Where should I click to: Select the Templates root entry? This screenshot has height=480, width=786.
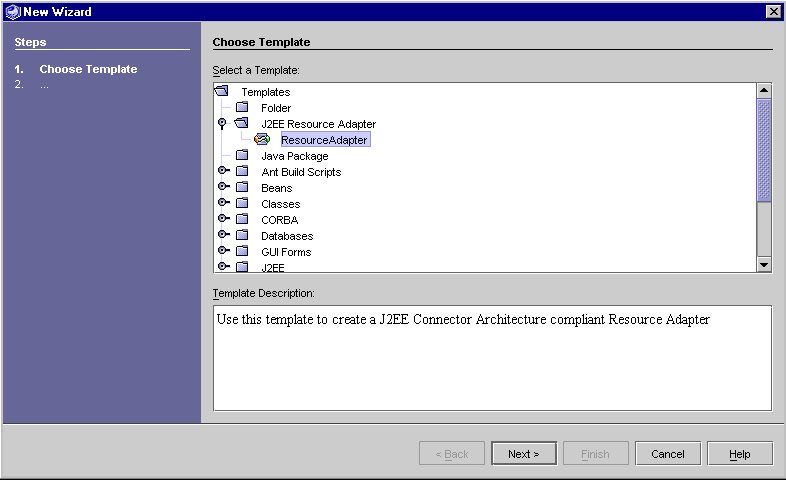(x=266, y=92)
